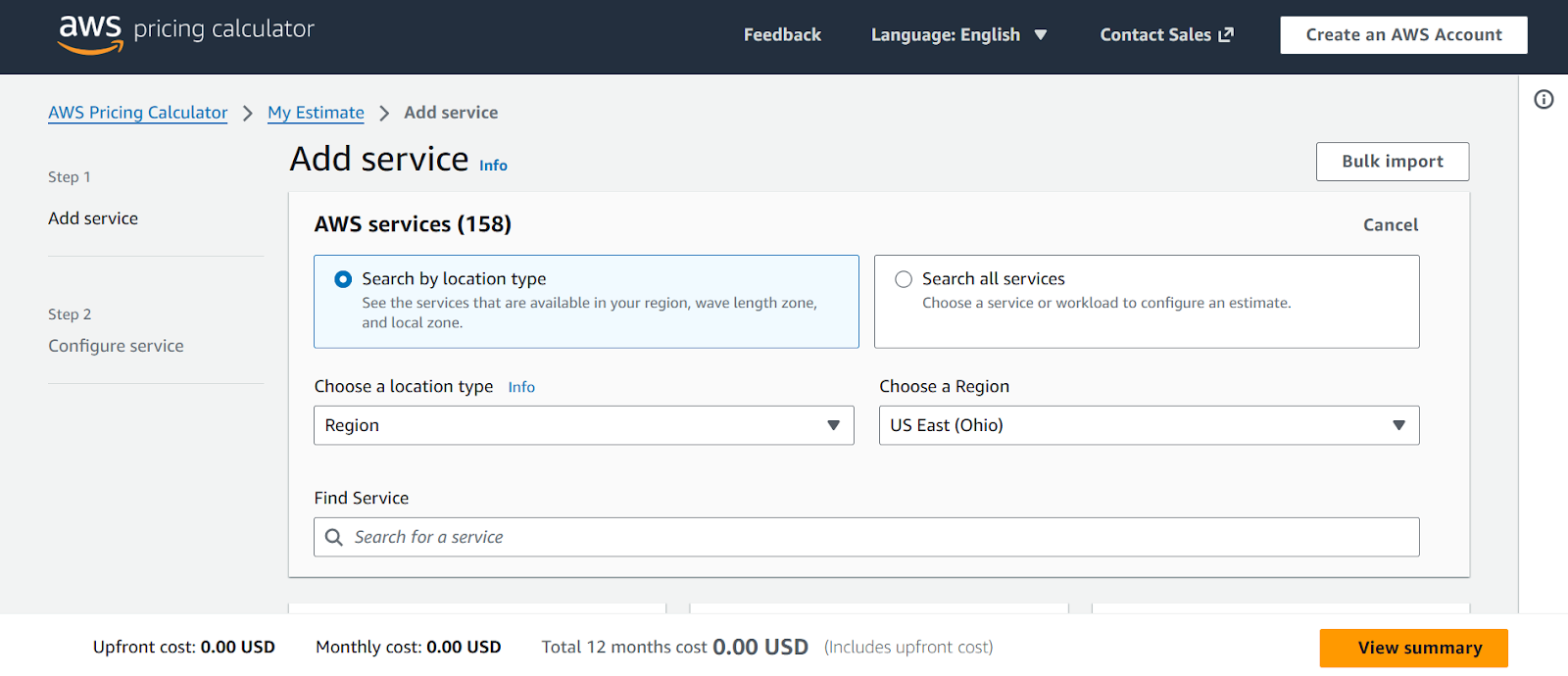Click the Language dropdown arrow icon
Image resolution: width=1568 pixels, height=676 pixels.
point(1041,35)
